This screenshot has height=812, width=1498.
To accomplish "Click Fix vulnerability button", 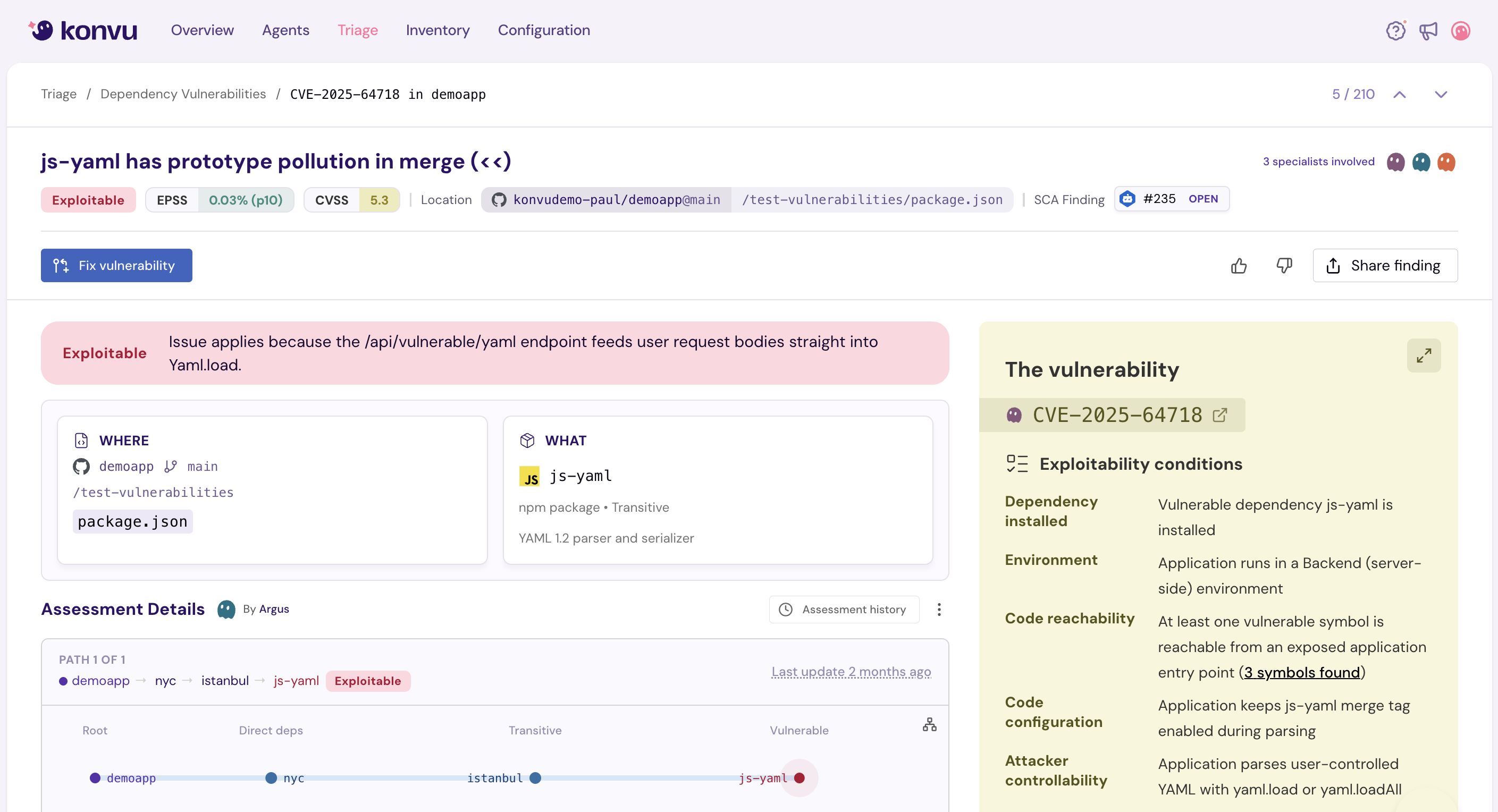I will (x=116, y=266).
